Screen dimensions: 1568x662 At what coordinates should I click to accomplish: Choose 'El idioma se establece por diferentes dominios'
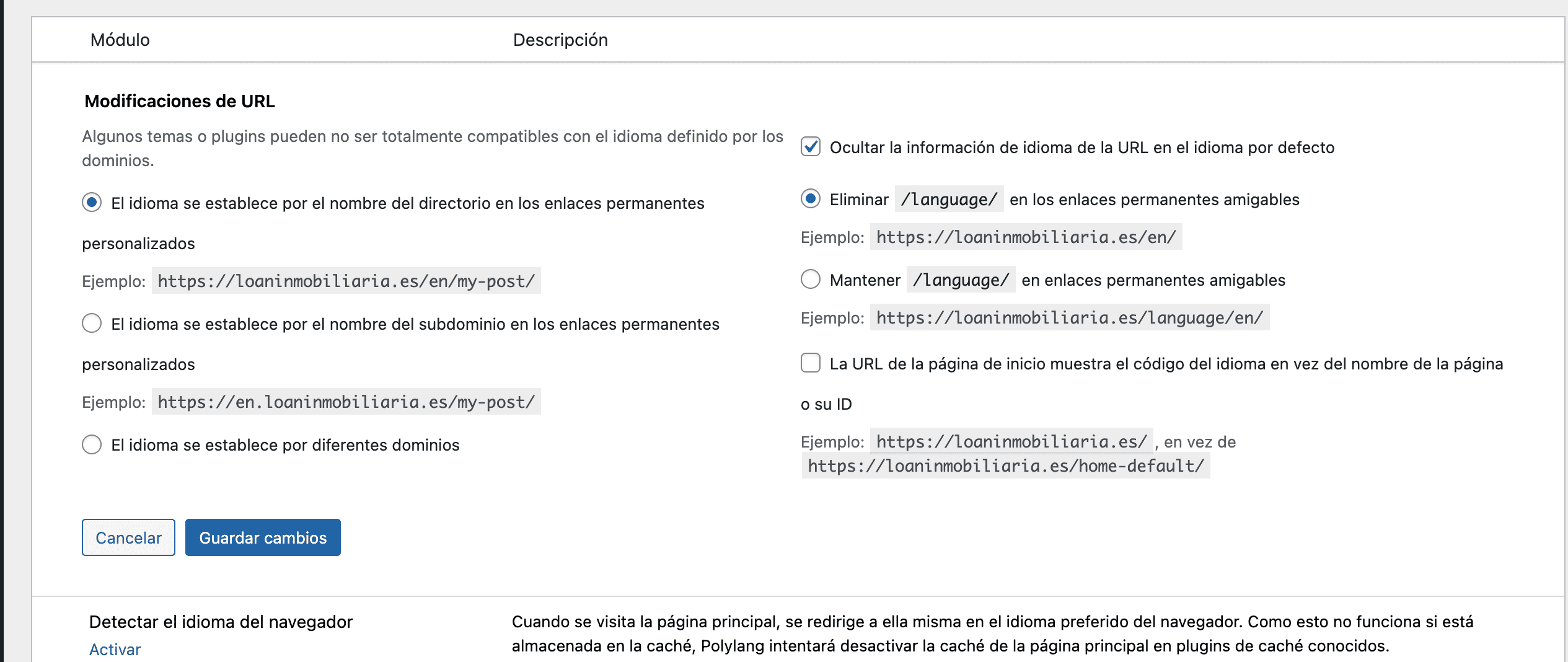tap(92, 444)
